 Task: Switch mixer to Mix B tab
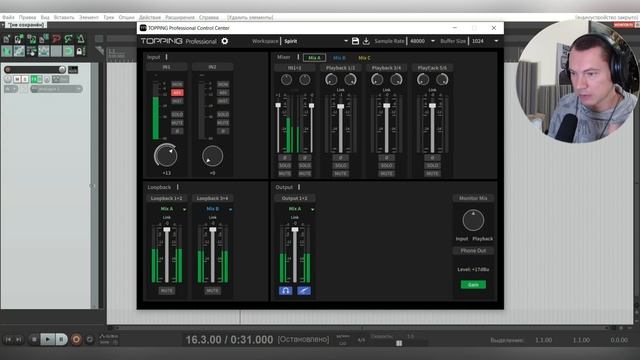(x=339, y=58)
